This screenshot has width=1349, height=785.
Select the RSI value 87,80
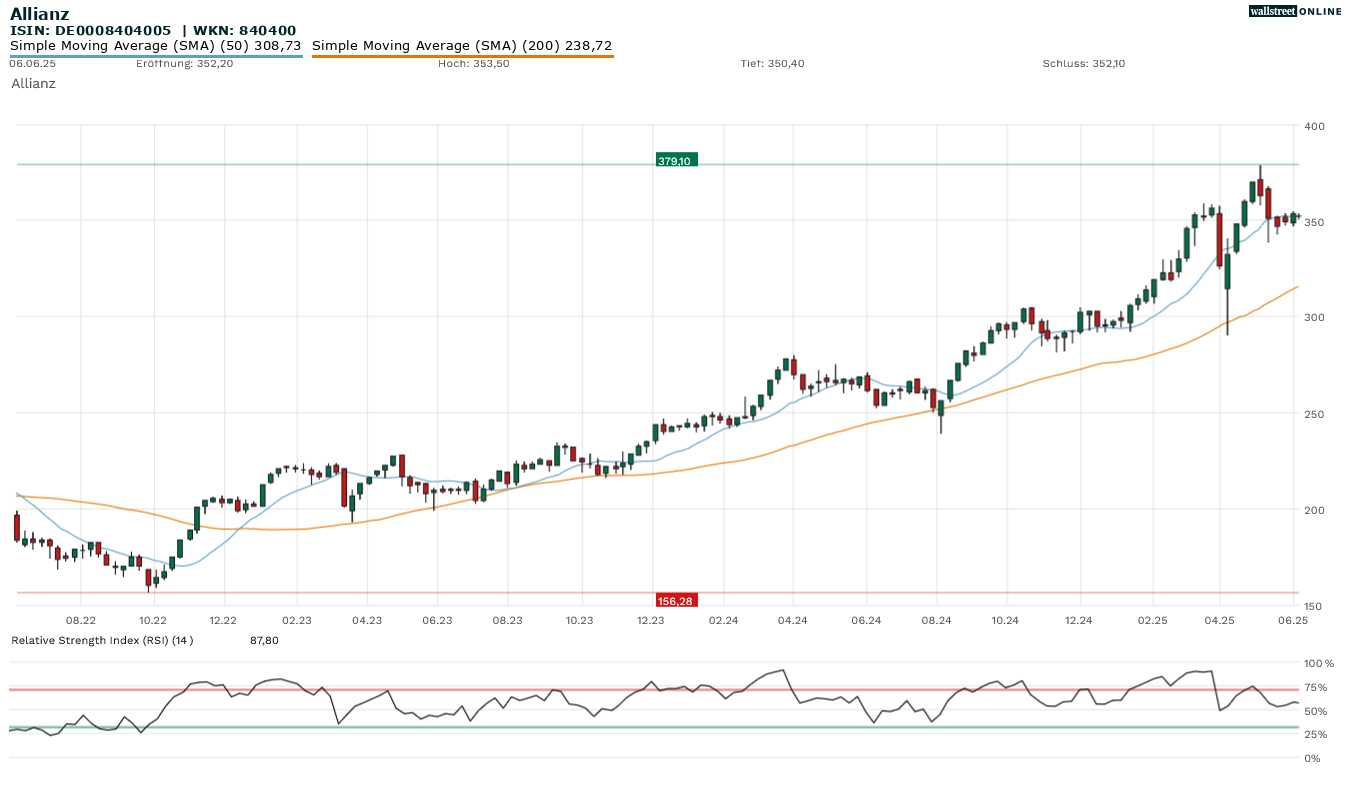click(264, 640)
